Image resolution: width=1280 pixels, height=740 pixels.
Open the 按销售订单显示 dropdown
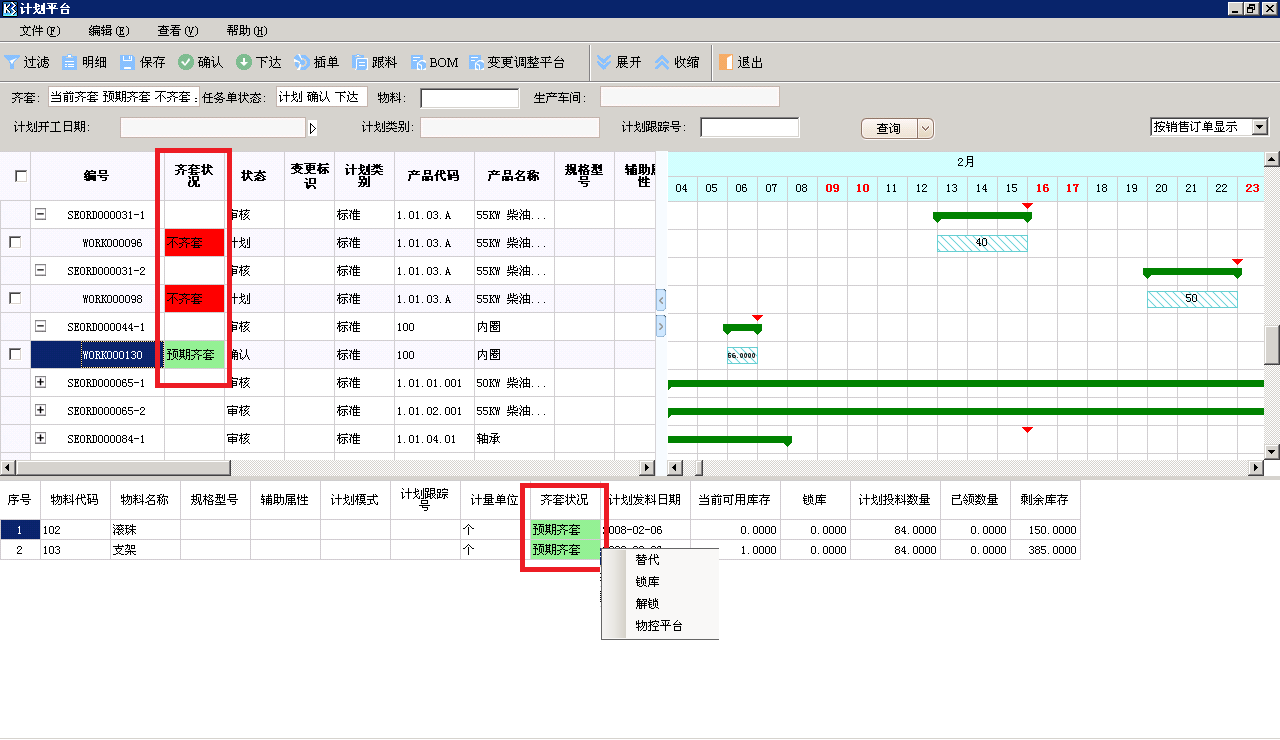(1259, 127)
